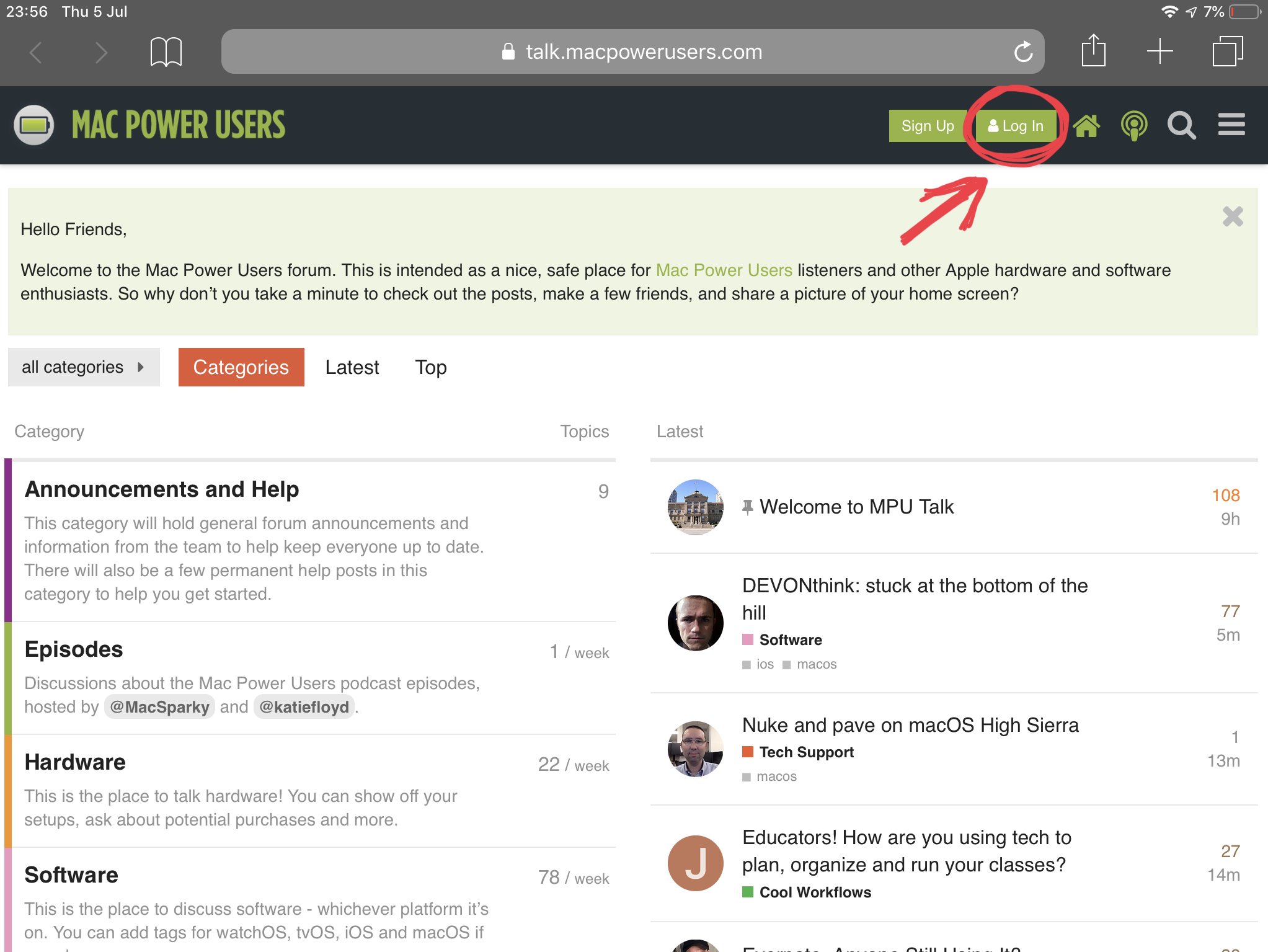Open the DEVONthink stuck at bottom topic
The image size is (1268, 952).
(915, 599)
